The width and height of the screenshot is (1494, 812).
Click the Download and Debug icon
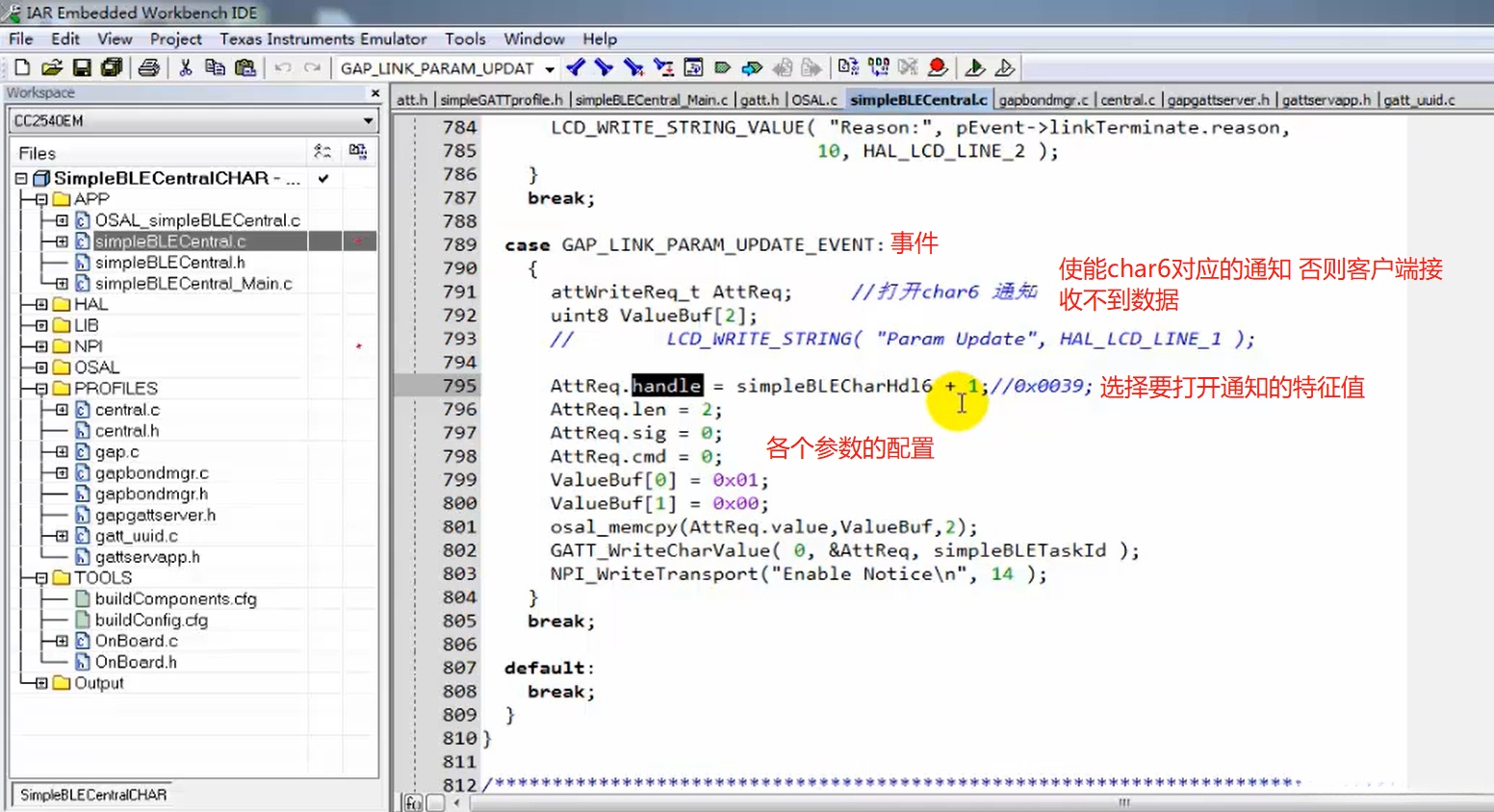click(974, 67)
